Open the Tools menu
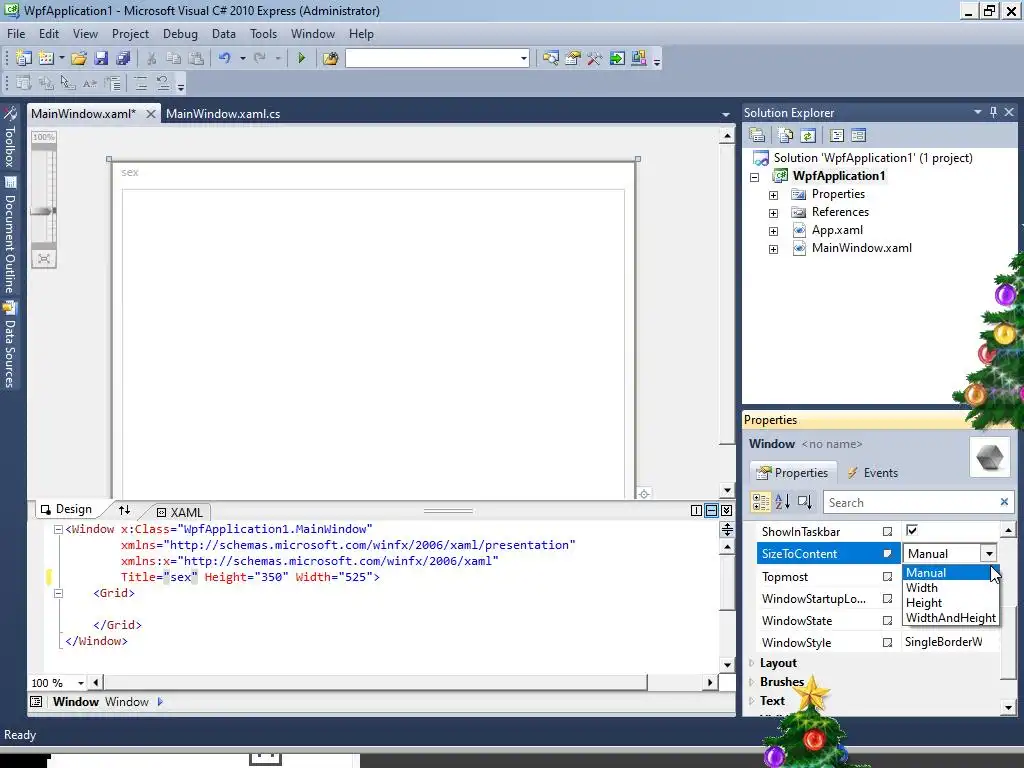Screen dimensions: 1024x768 (263, 34)
